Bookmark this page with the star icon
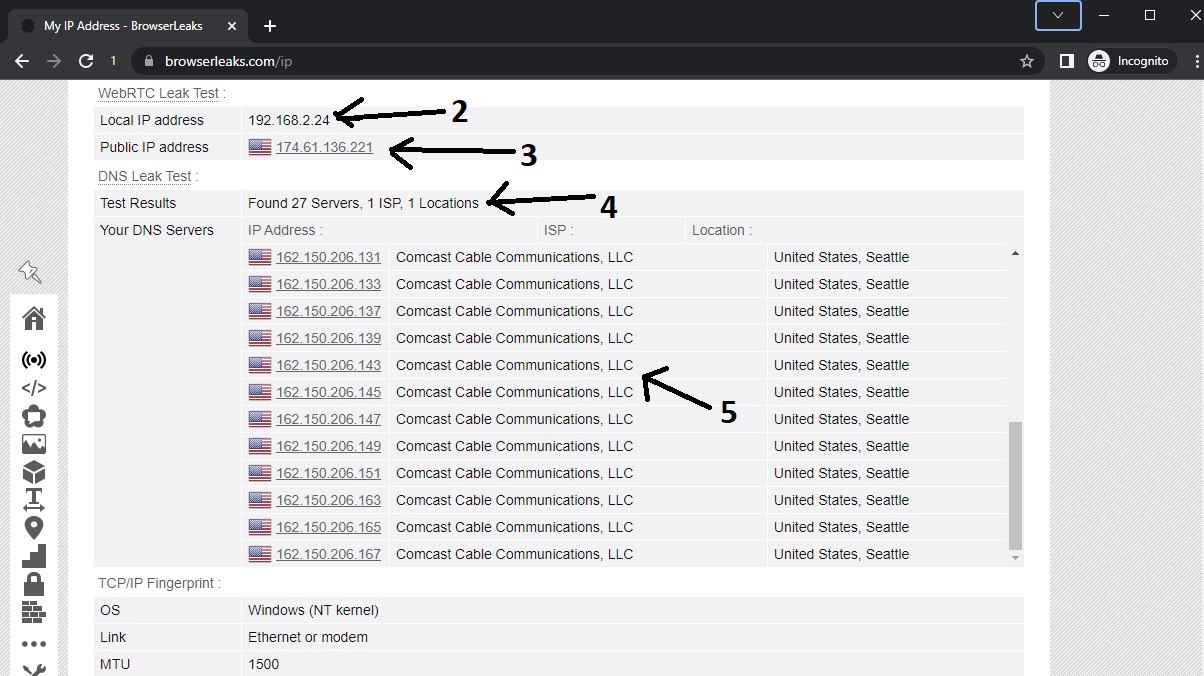Viewport: 1204px width, 676px height. (1027, 61)
